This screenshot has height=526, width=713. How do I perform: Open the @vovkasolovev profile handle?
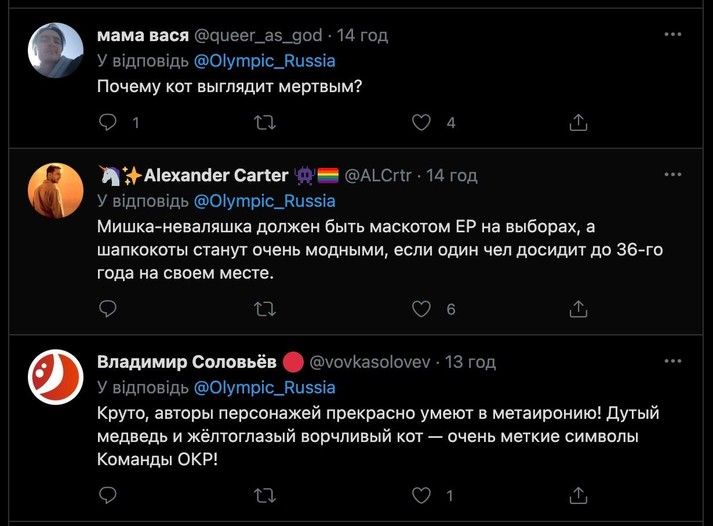coord(375,362)
